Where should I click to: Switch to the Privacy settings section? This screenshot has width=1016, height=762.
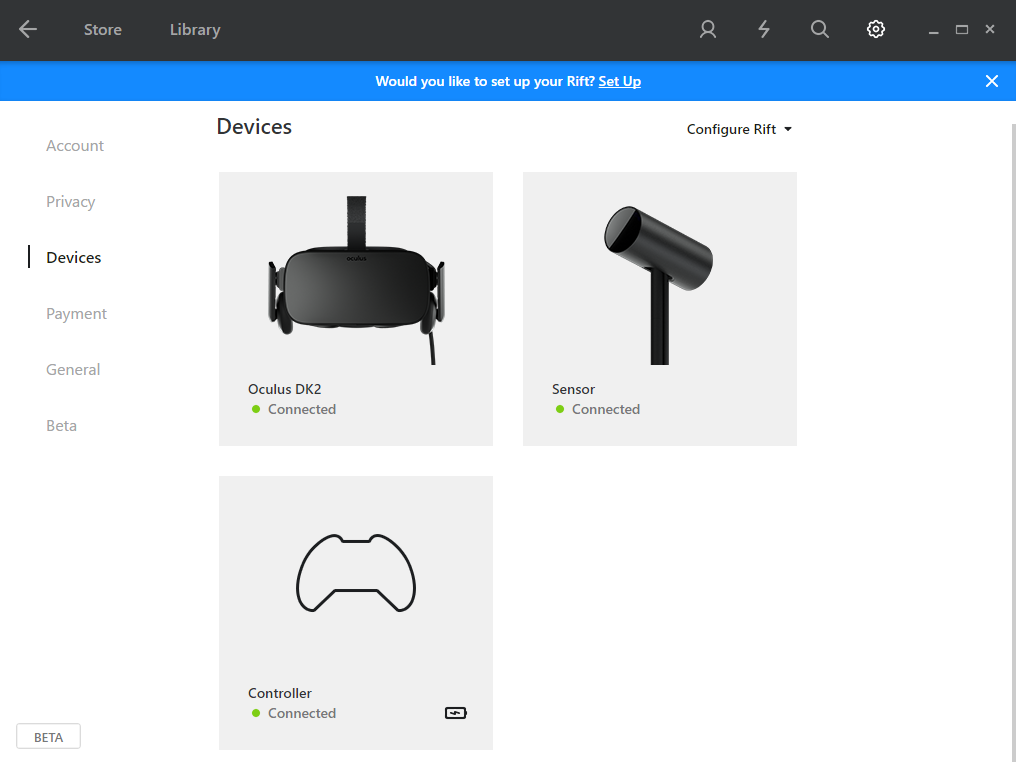point(70,201)
